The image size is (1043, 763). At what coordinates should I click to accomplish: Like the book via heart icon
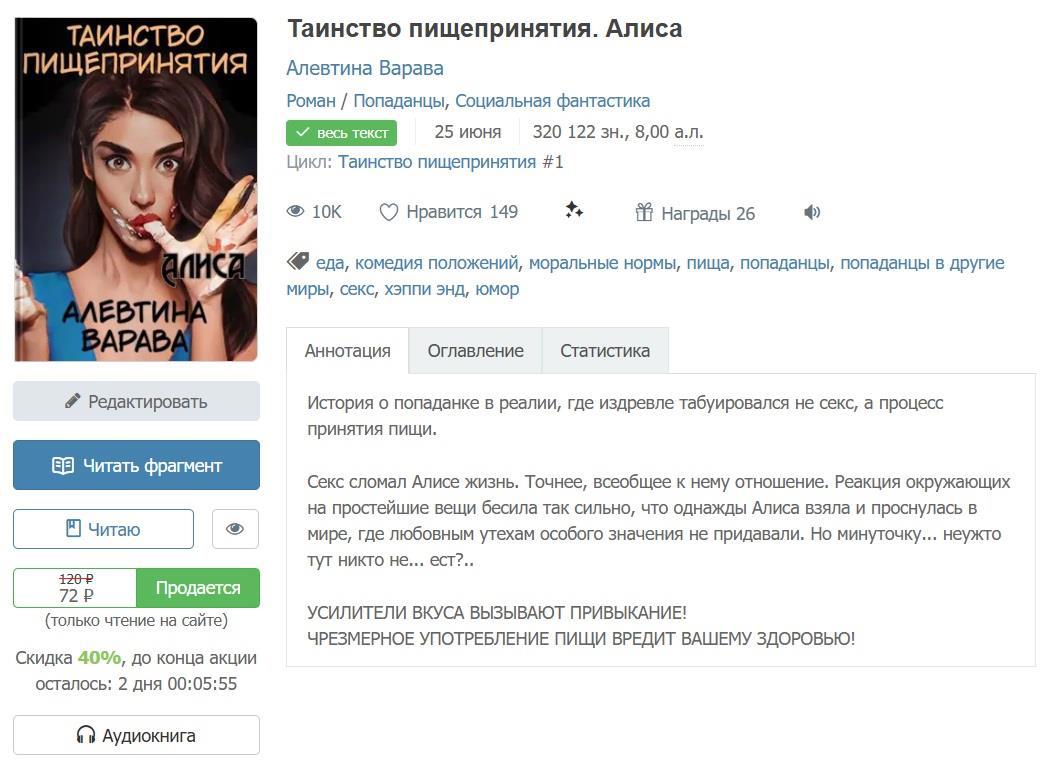click(388, 212)
